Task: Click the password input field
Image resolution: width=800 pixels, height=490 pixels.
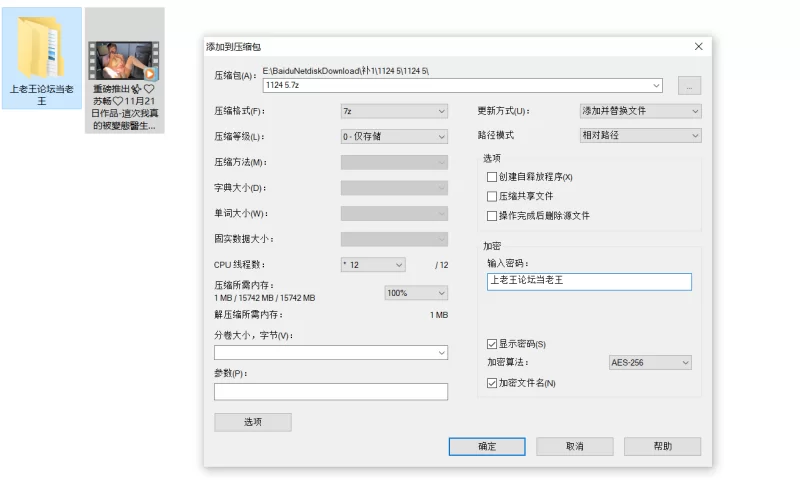Action: (x=589, y=282)
